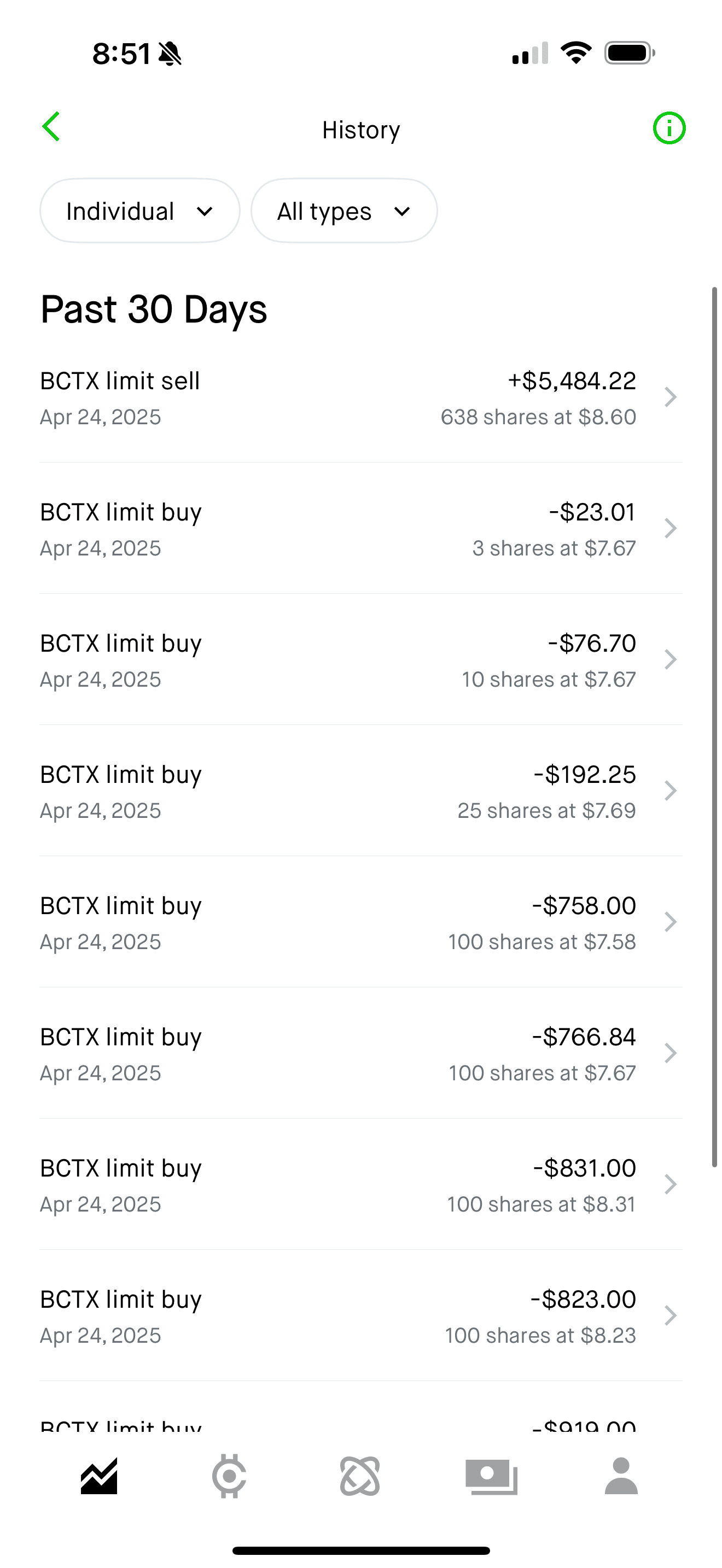Open the info icon in header
Screen dimensions: 722x1568
click(669, 128)
